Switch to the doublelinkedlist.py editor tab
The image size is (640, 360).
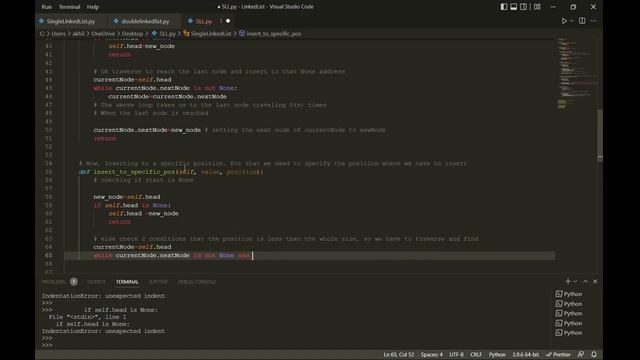pos(145,21)
